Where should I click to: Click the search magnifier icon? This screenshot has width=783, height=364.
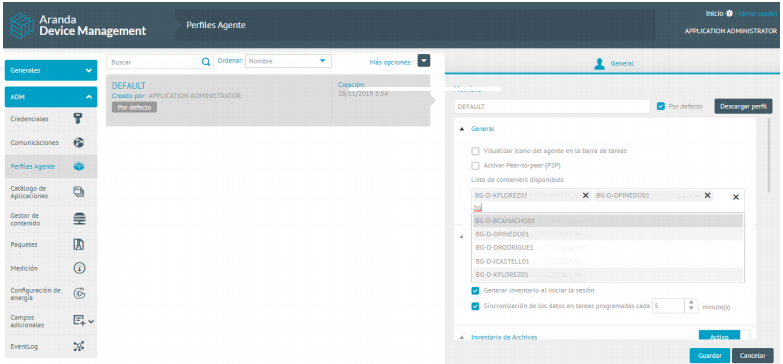206,62
